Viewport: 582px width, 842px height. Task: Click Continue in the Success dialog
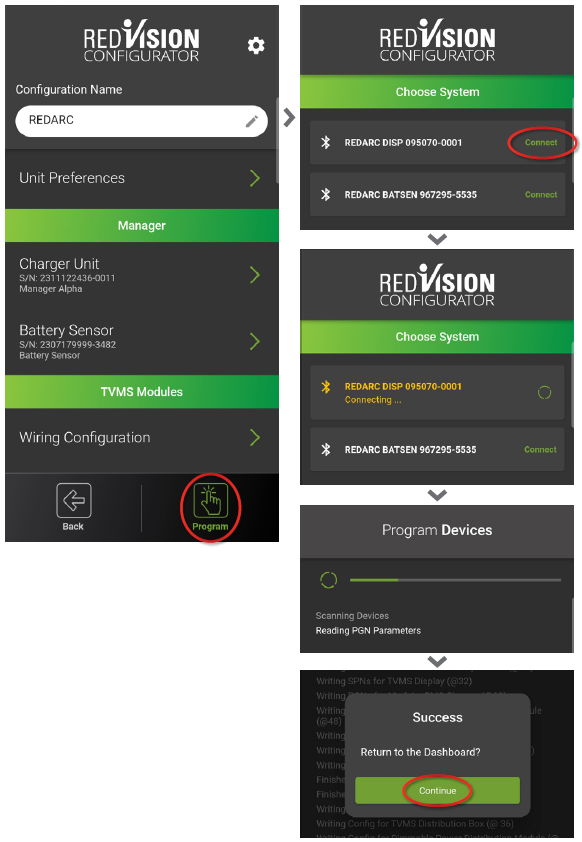pos(437,790)
